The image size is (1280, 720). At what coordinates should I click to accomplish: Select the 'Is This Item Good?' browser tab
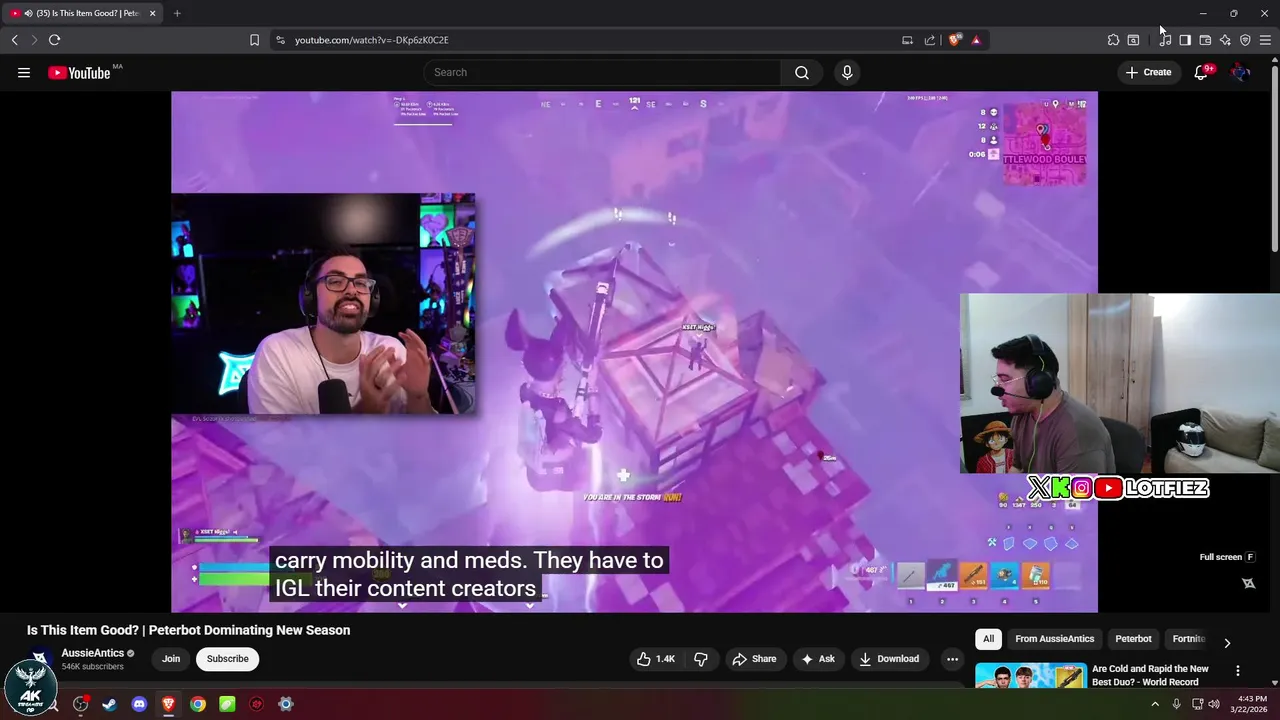pyautogui.click(x=83, y=13)
